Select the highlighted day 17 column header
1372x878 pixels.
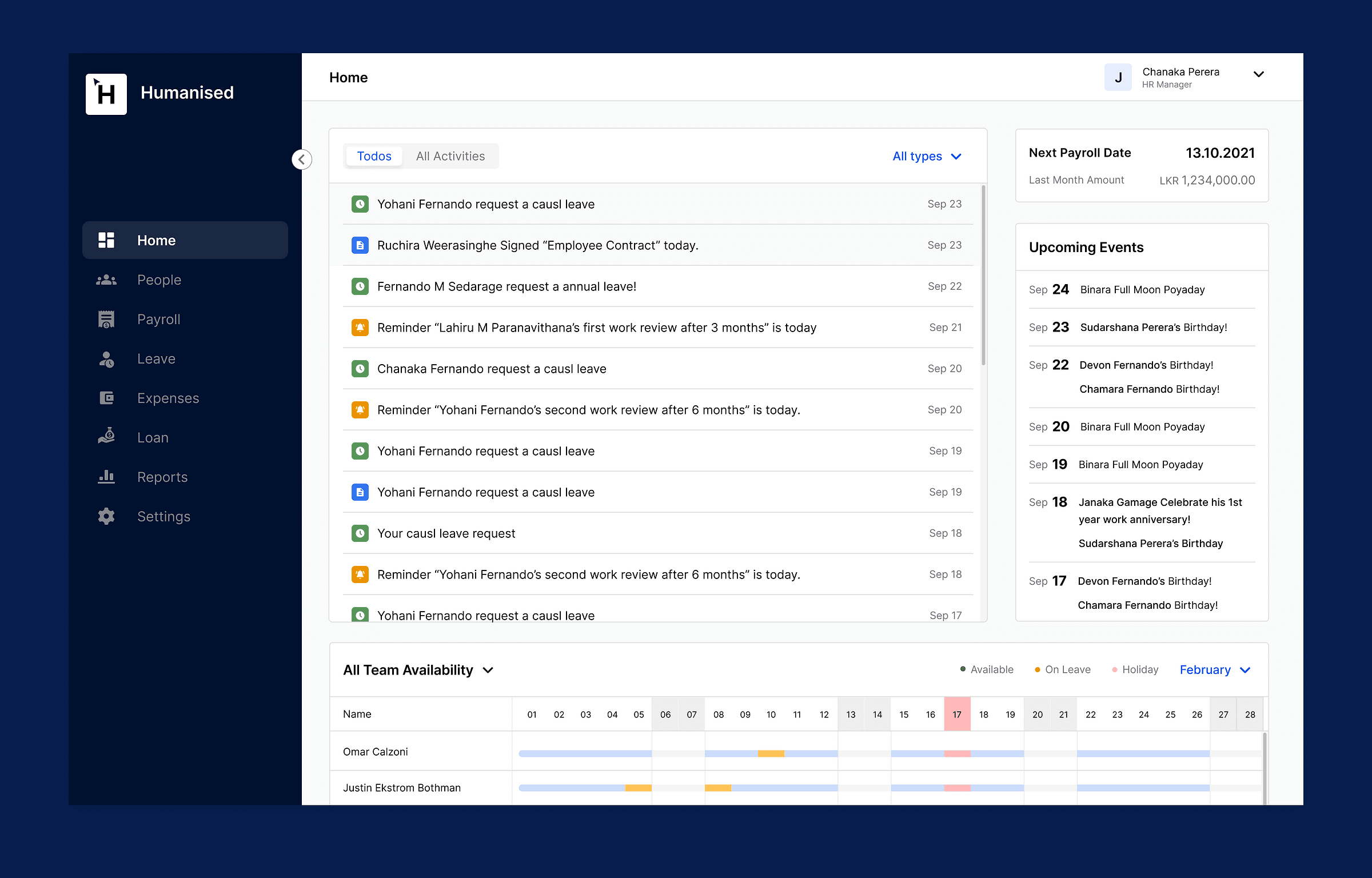[957, 714]
